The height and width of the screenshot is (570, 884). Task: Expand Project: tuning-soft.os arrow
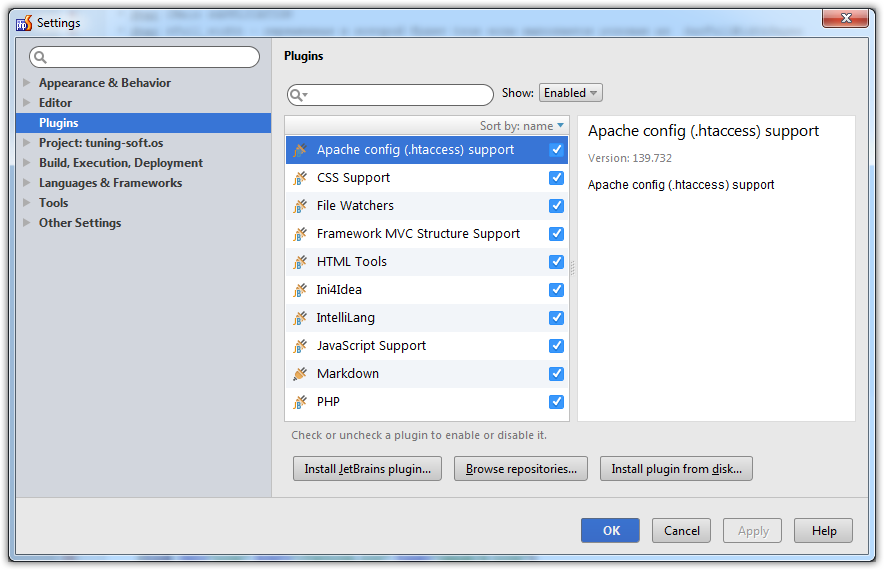(x=26, y=143)
